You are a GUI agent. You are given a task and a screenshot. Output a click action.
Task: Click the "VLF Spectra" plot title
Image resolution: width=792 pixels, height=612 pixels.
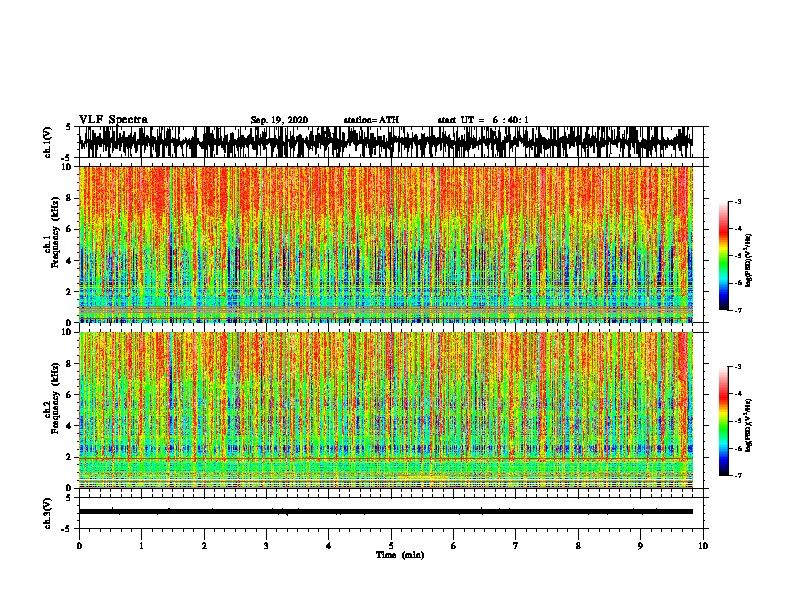click(113, 119)
